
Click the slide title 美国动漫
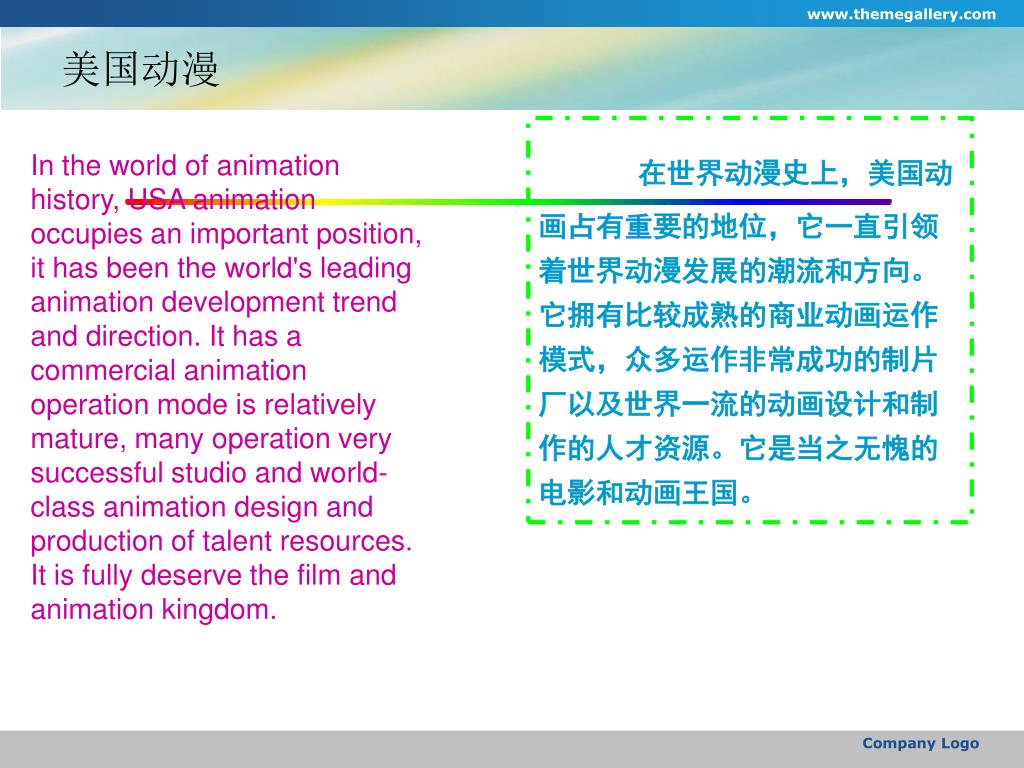point(140,69)
